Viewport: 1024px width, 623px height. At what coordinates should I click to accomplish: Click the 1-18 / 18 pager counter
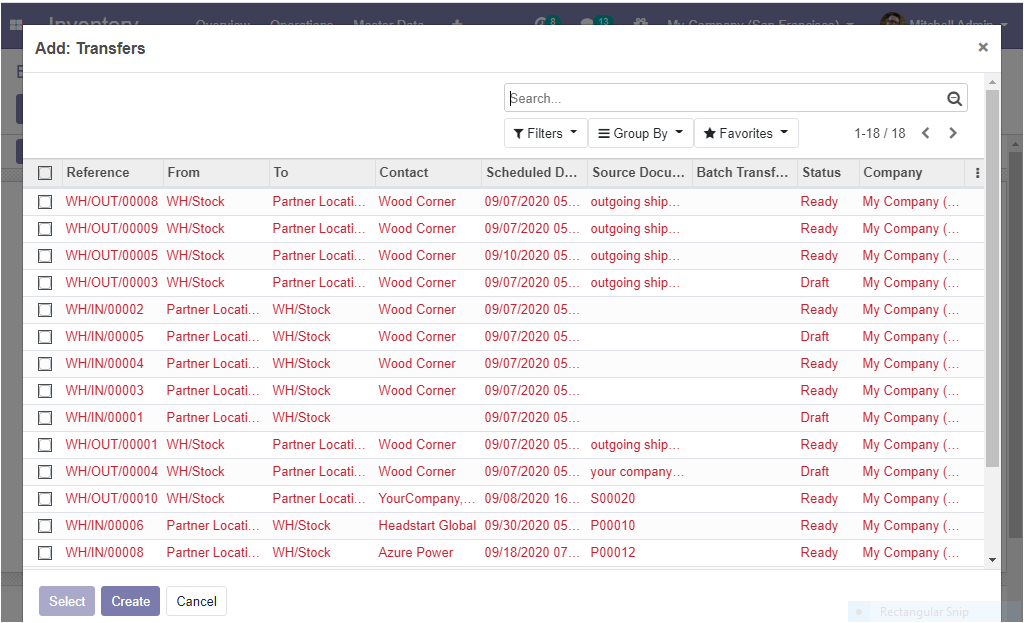point(879,133)
